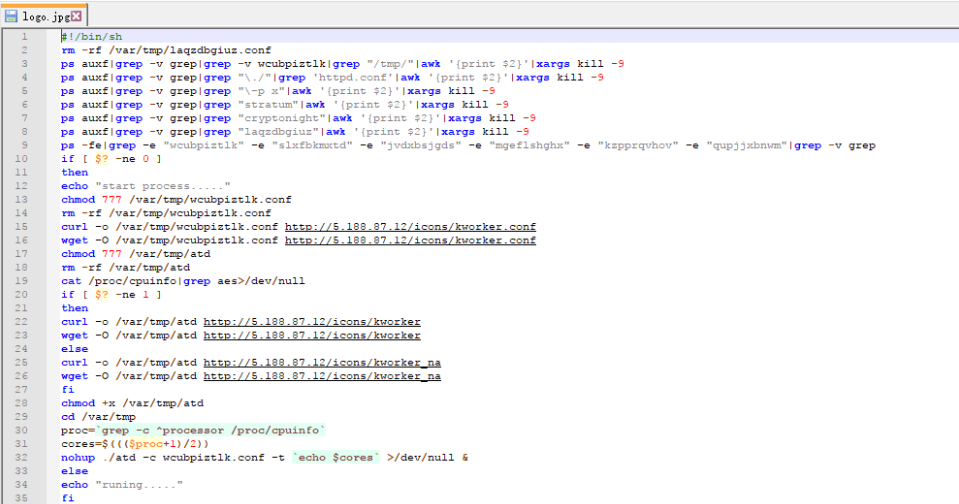Click the "laqzdbgiuz" string on line 8
Screen dimensions: 959x504
[278, 132]
